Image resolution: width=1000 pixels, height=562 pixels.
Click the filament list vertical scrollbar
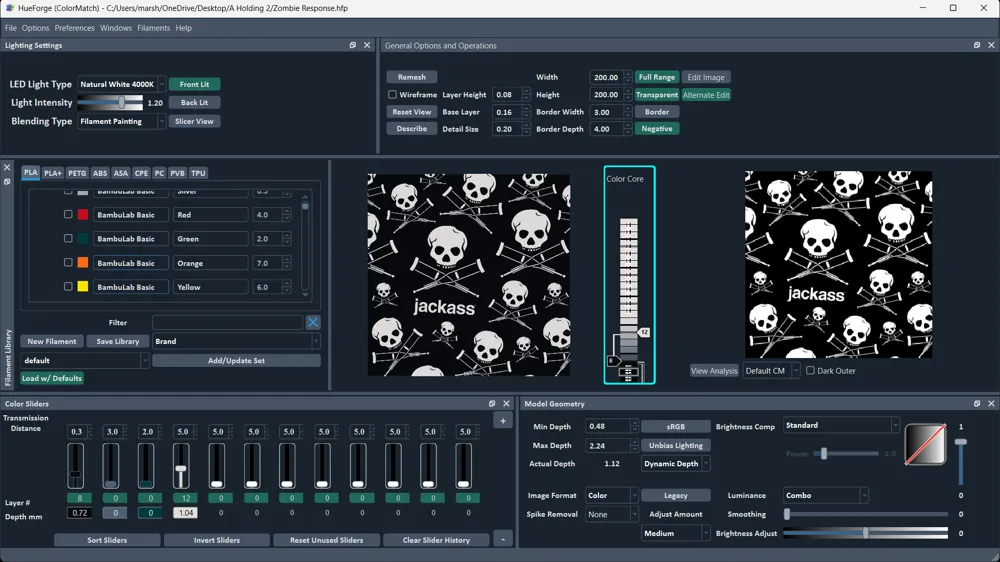tap(305, 246)
